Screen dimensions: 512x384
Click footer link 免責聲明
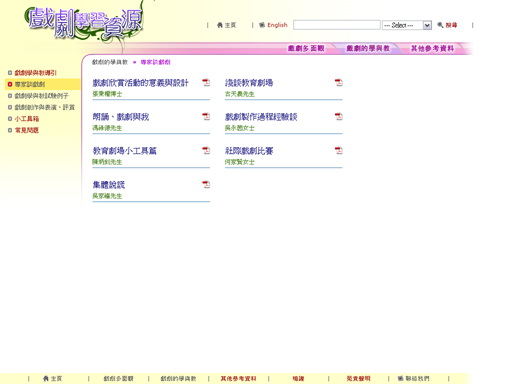click(x=358, y=378)
